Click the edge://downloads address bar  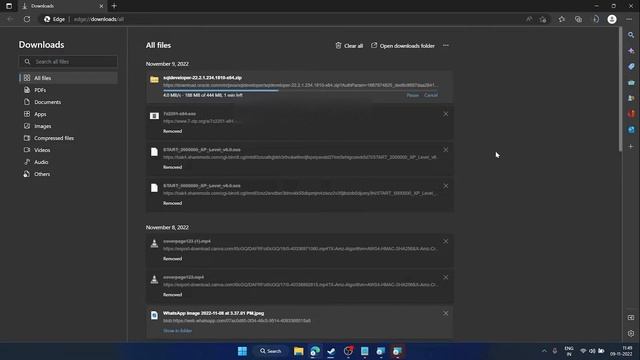click(x=99, y=19)
